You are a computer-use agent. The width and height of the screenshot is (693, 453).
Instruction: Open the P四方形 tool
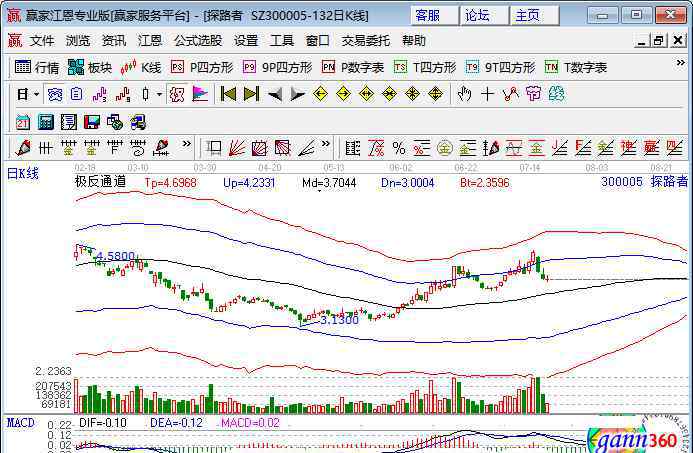pos(202,68)
